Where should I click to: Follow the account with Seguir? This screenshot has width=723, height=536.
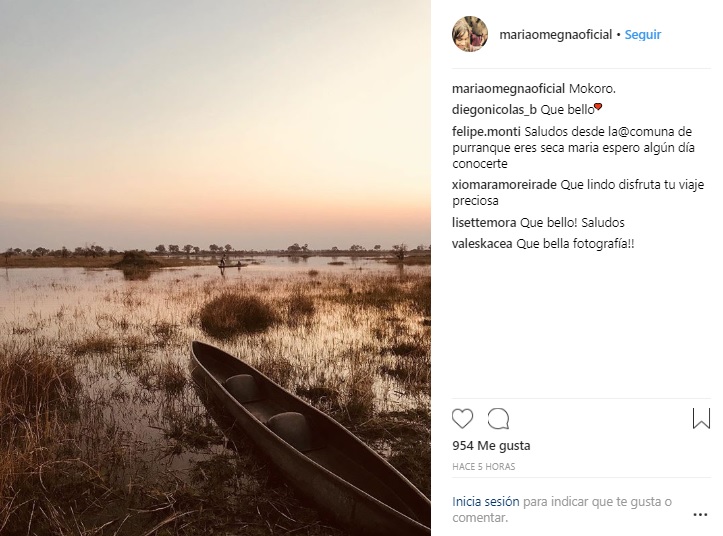[643, 34]
